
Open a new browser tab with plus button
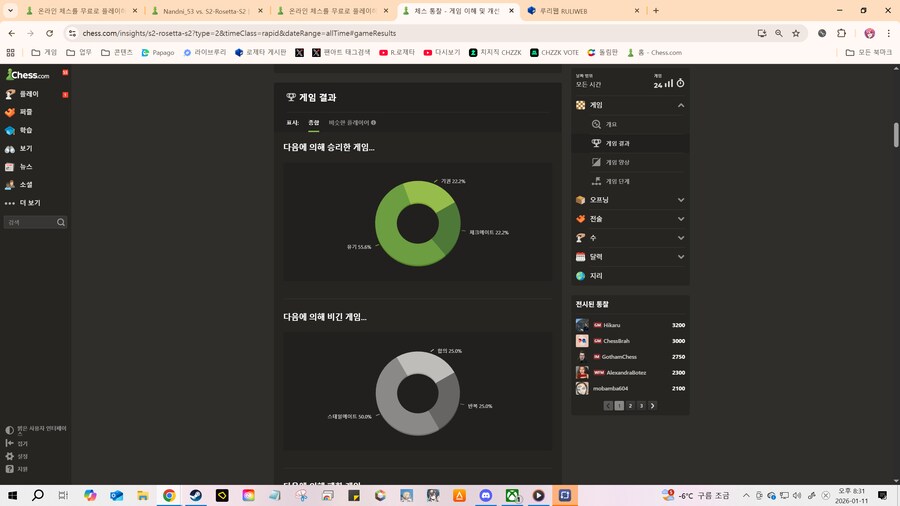point(655,10)
